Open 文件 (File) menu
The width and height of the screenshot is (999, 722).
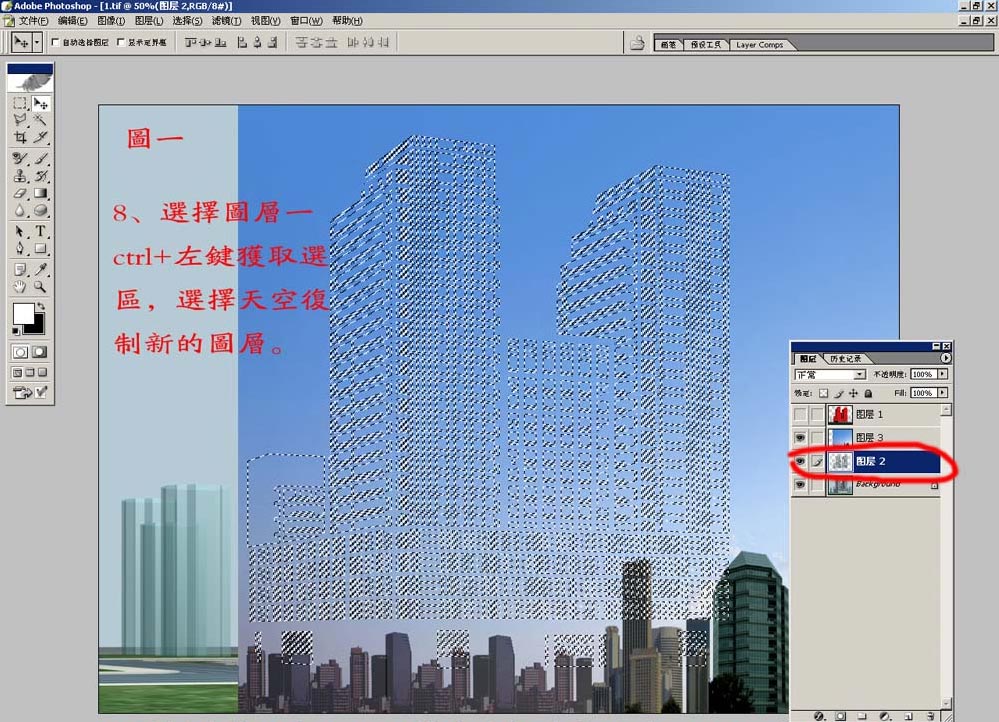pyautogui.click(x=32, y=20)
